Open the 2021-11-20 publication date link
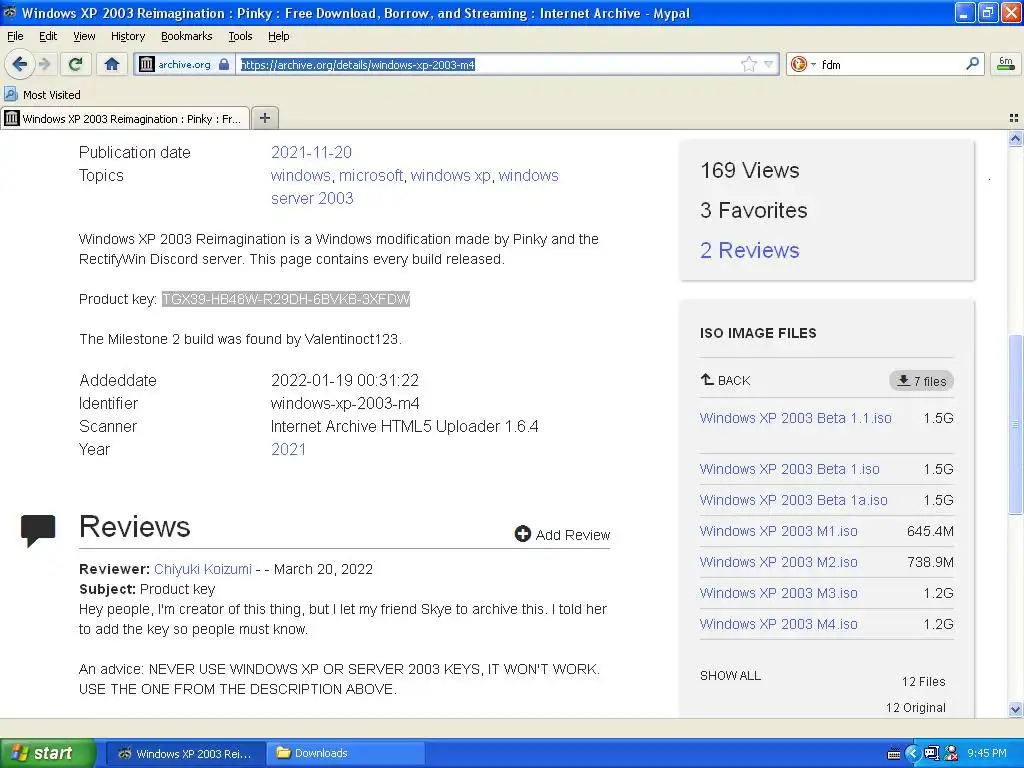The height and width of the screenshot is (768, 1024). tap(311, 152)
